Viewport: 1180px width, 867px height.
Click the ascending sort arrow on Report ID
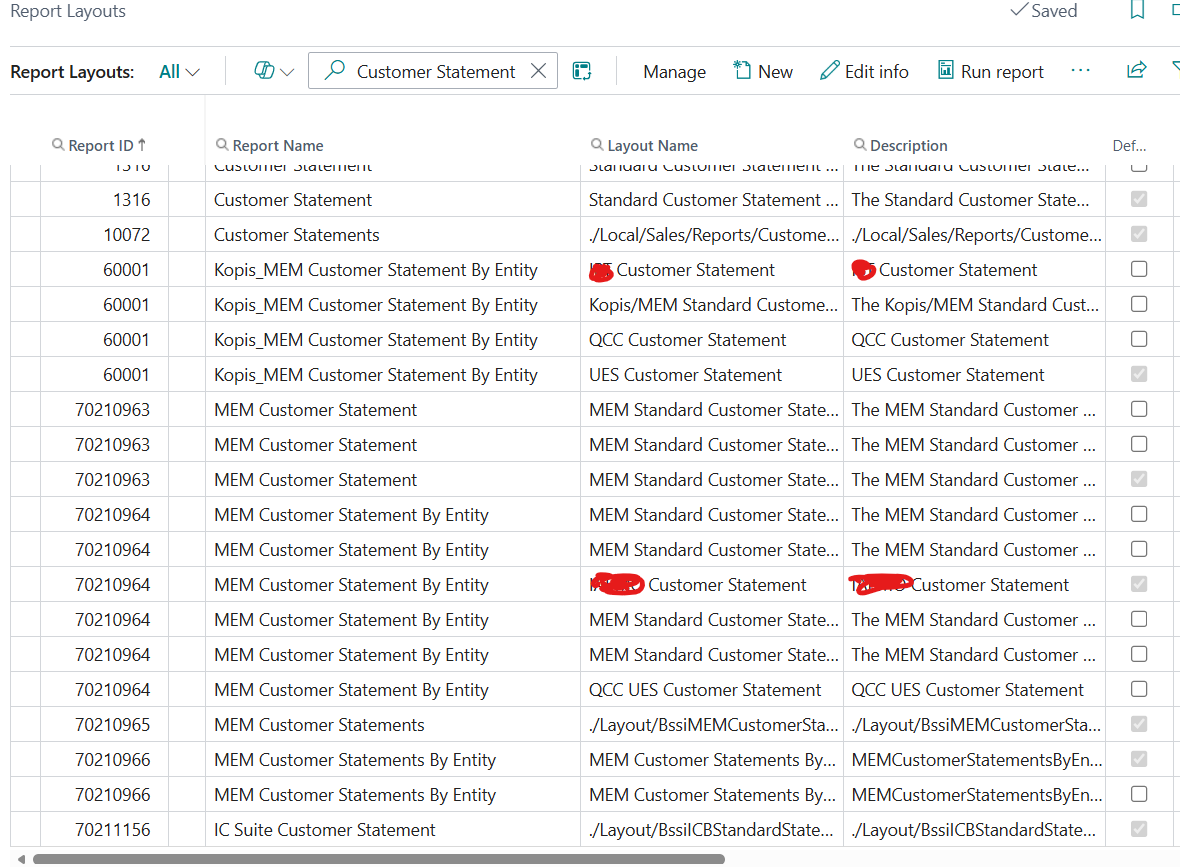pyautogui.click(x=141, y=144)
